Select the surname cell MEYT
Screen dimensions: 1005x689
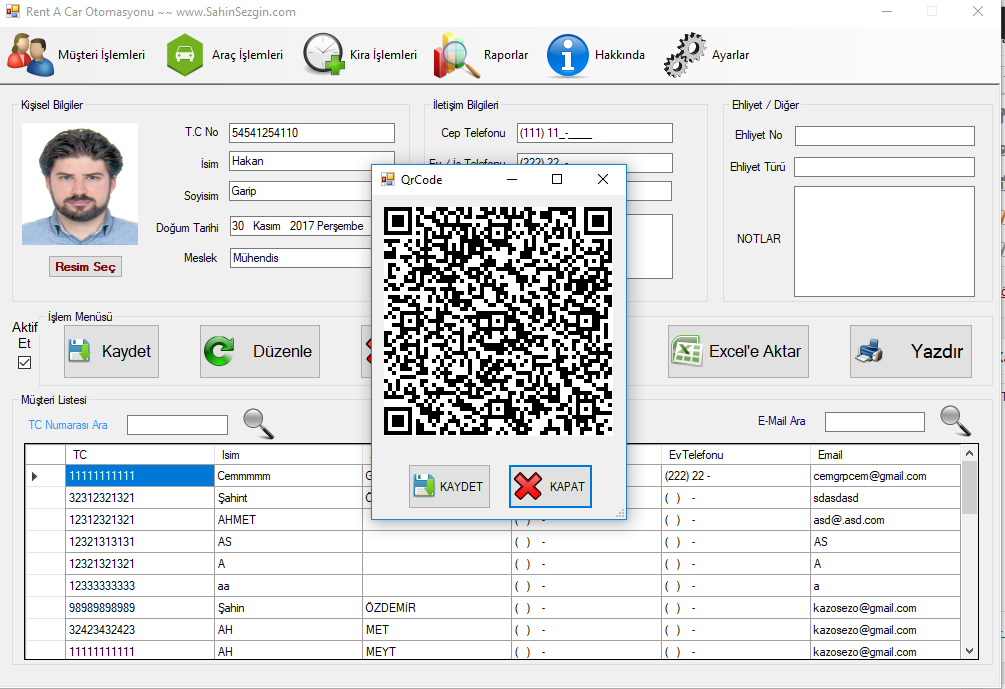[x=437, y=651]
